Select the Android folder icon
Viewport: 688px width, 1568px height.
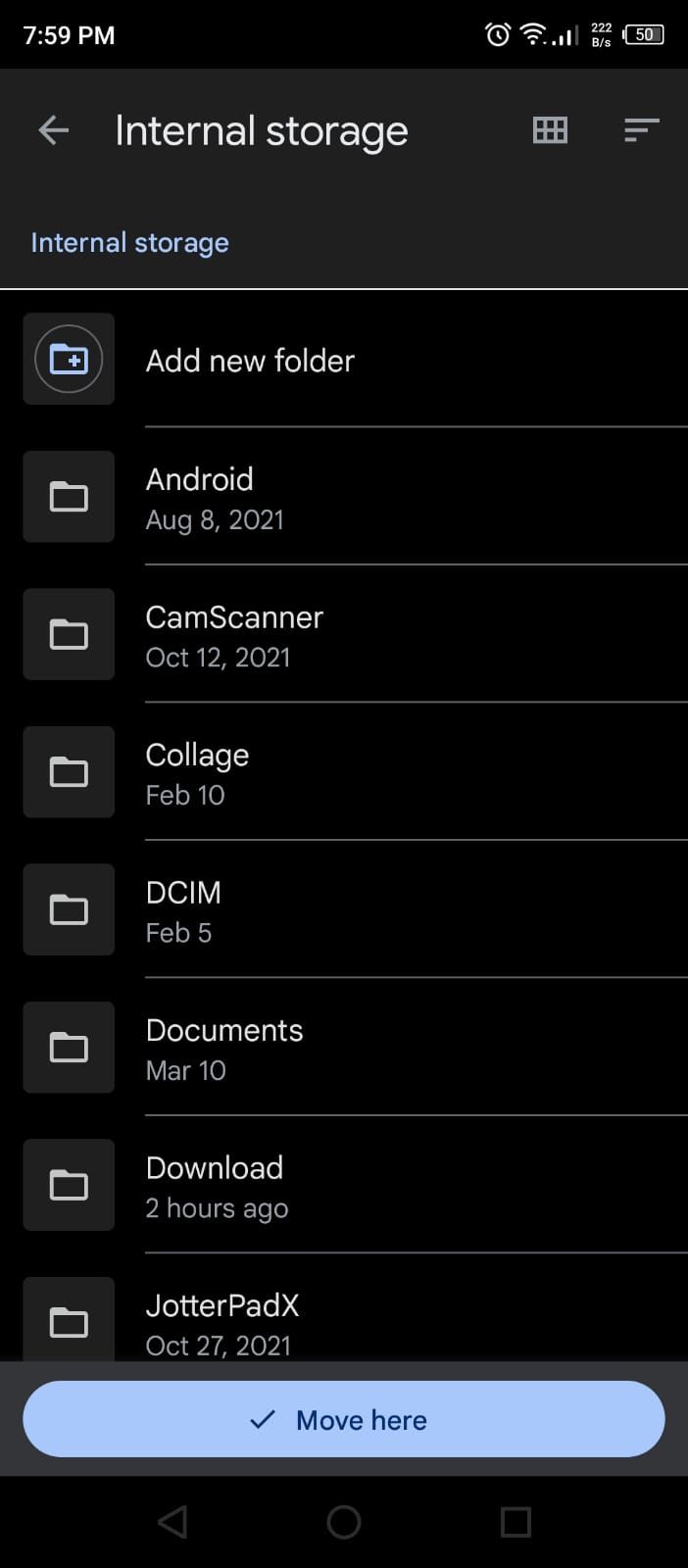point(69,497)
